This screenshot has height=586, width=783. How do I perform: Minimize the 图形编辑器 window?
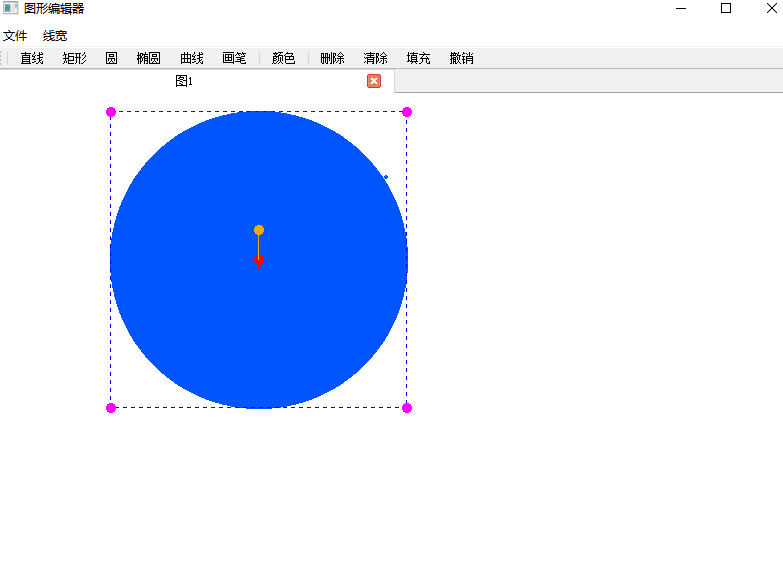click(x=681, y=8)
